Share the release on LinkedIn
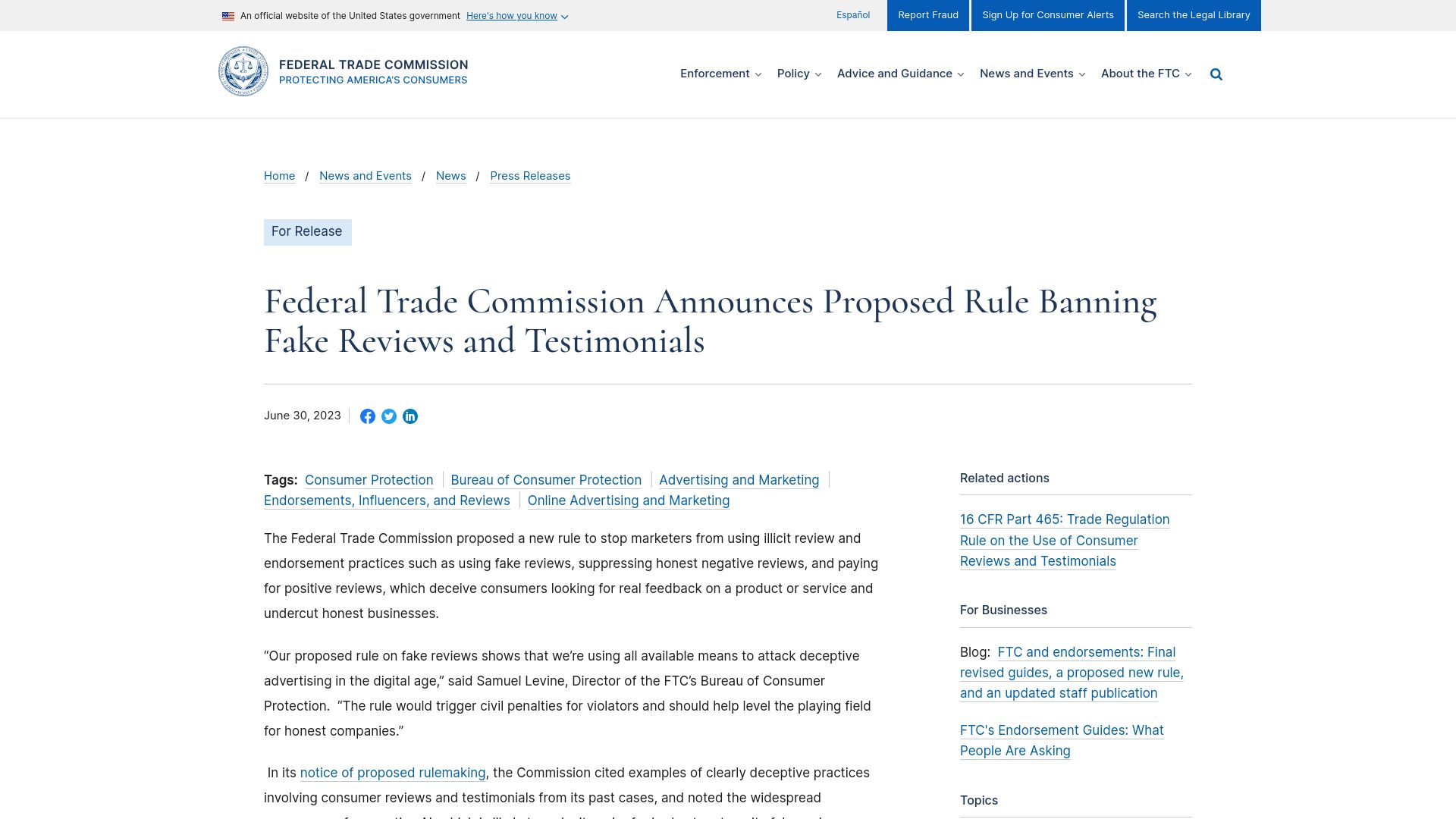Image resolution: width=1456 pixels, height=819 pixels. 410,416
